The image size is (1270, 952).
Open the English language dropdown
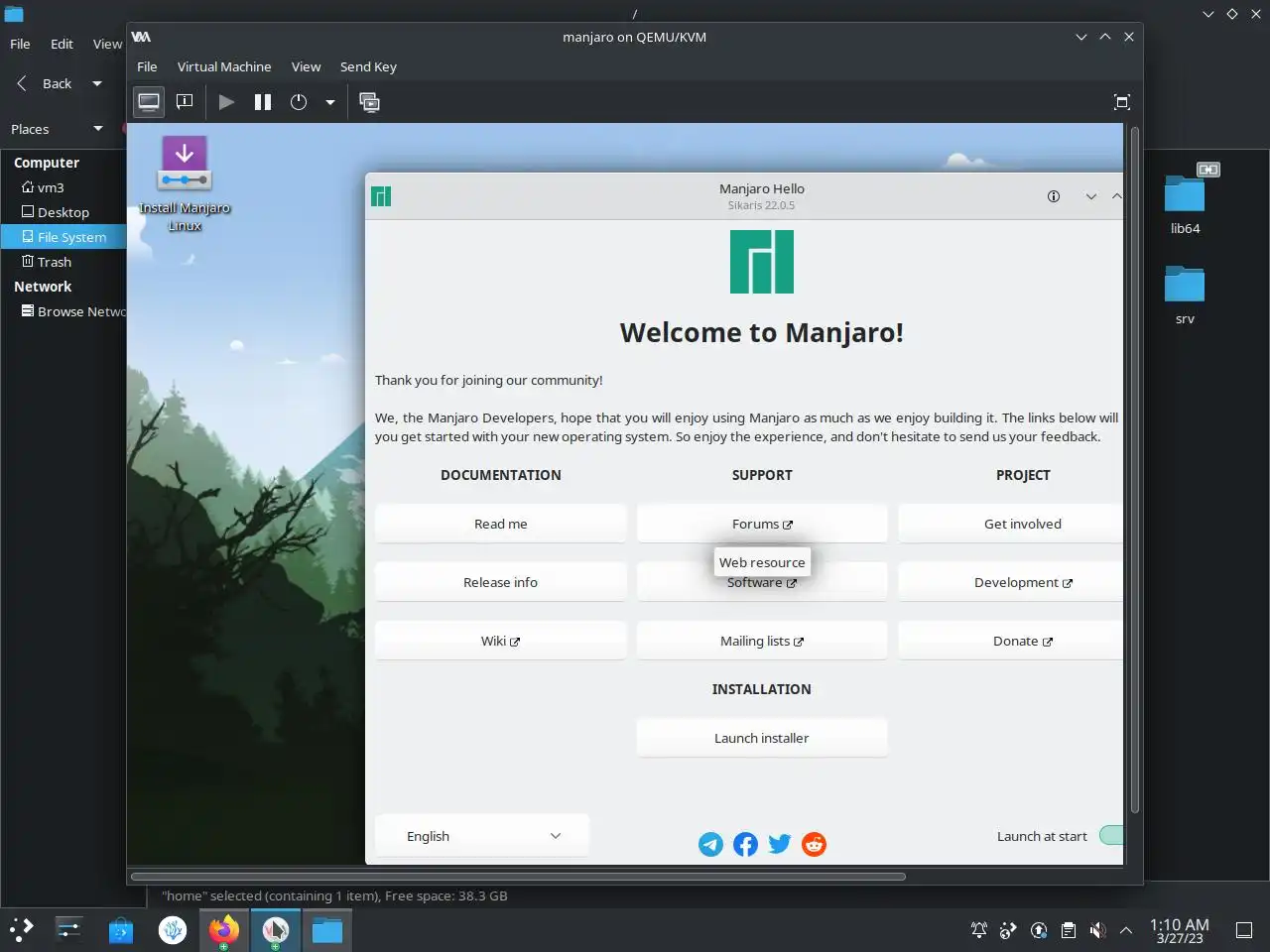click(482, 836)
